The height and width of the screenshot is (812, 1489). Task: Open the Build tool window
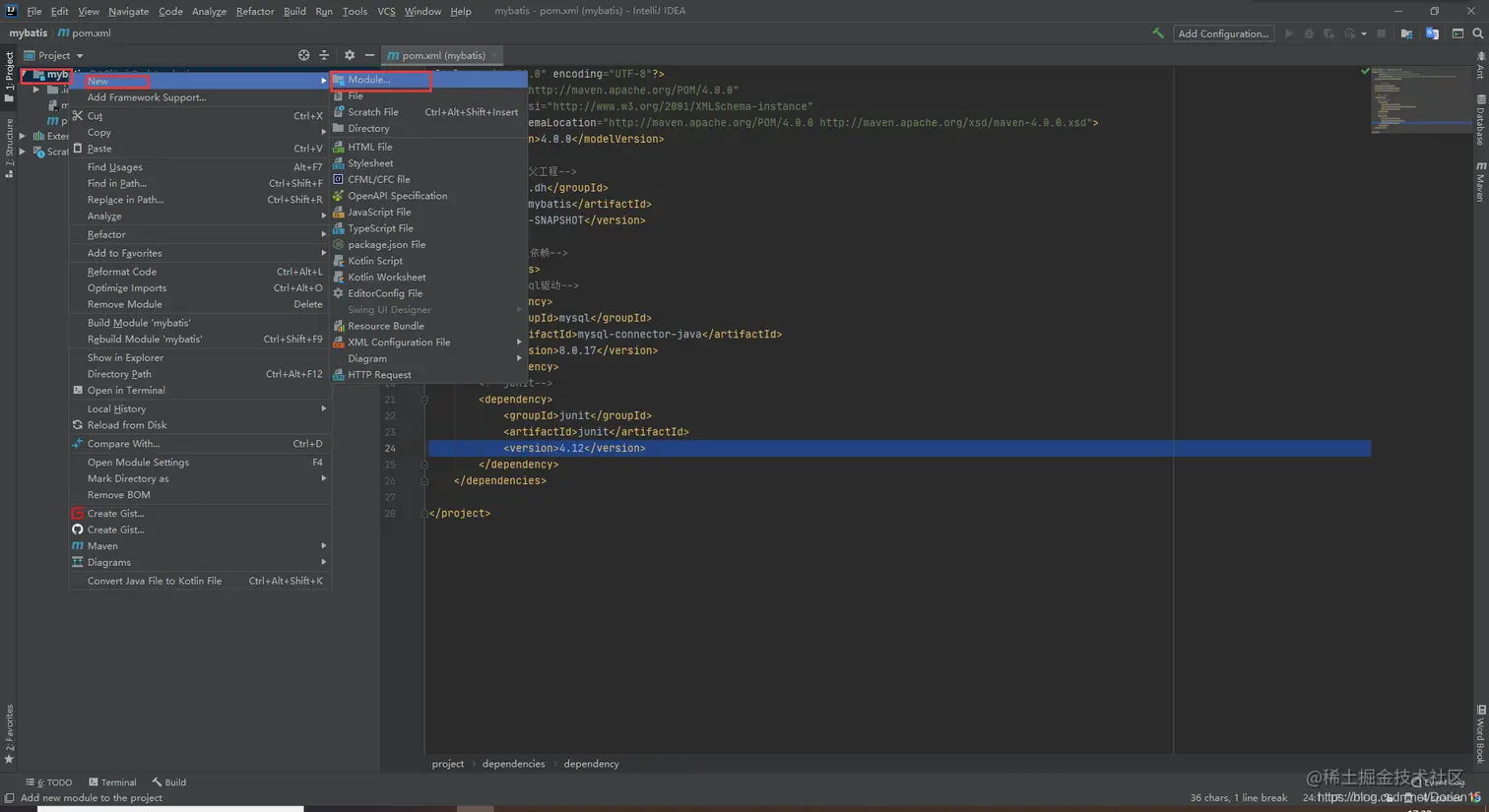[169, 782]
